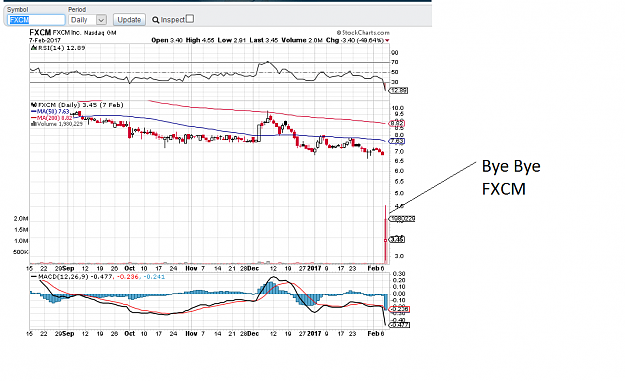
Task: Click the FXCM (Daily) 3.45 price label
Action: pyautogui.click(x=77, y=105)
